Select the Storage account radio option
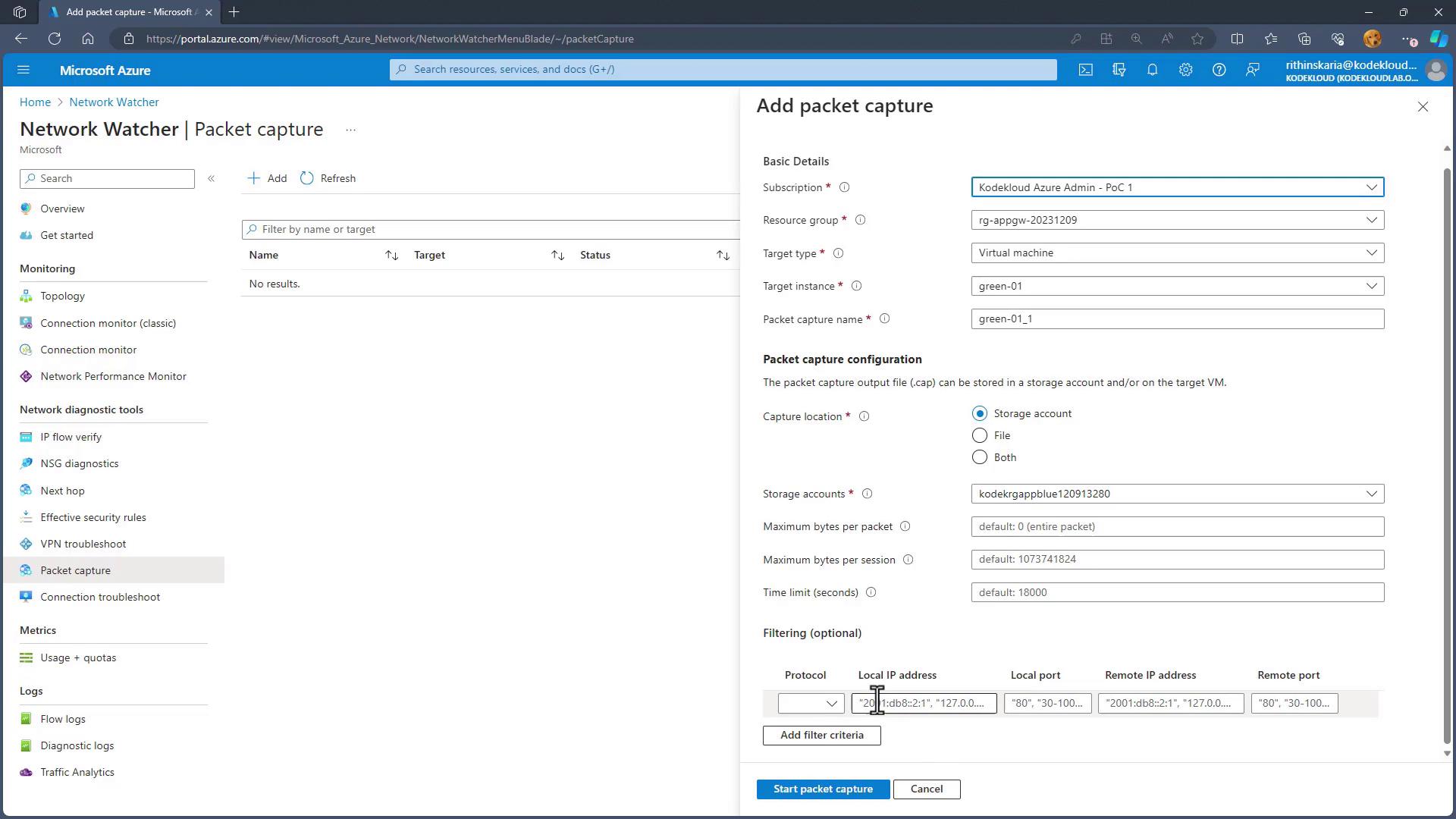The image size is (1456, 819). (x=980, y=413)
